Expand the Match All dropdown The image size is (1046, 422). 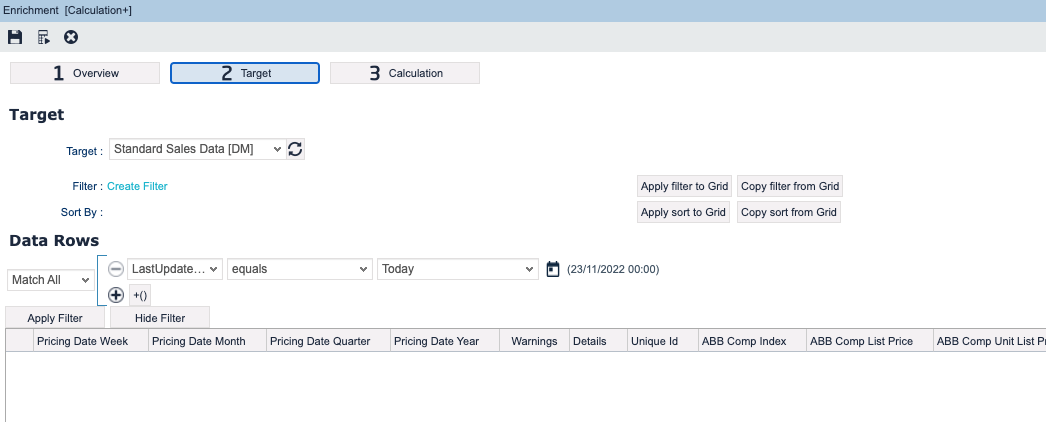click(50, 280)
